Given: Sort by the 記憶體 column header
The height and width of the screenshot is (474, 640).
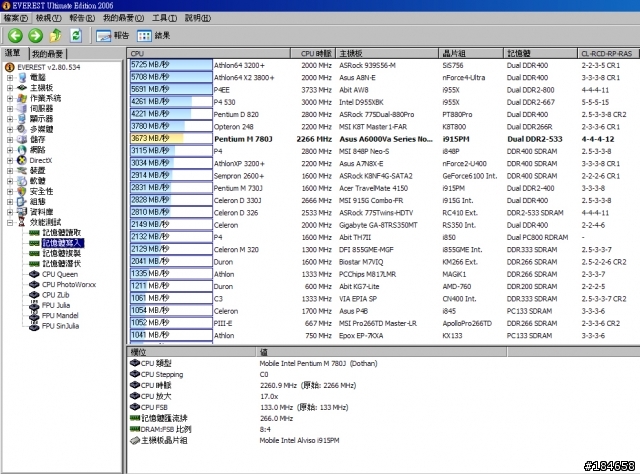Looking at the screenshot, I should coord(541,53).
